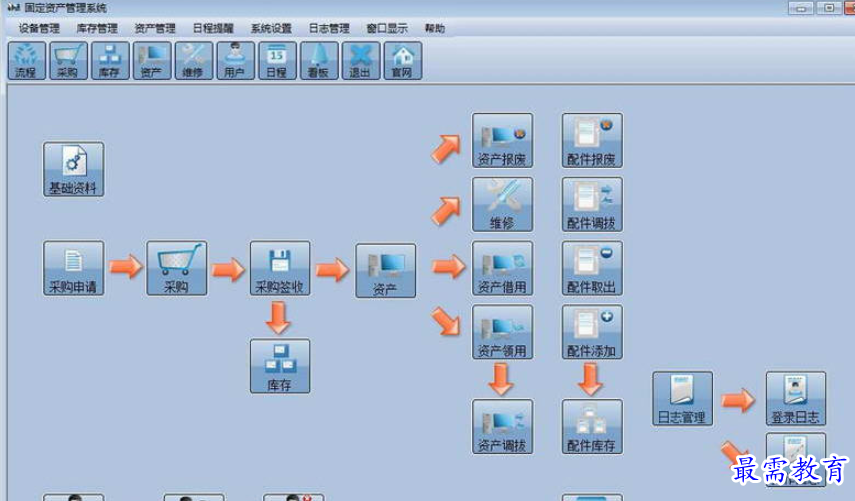
Task: Open the 资产调拨 module
Action: [x=503, y=426]
